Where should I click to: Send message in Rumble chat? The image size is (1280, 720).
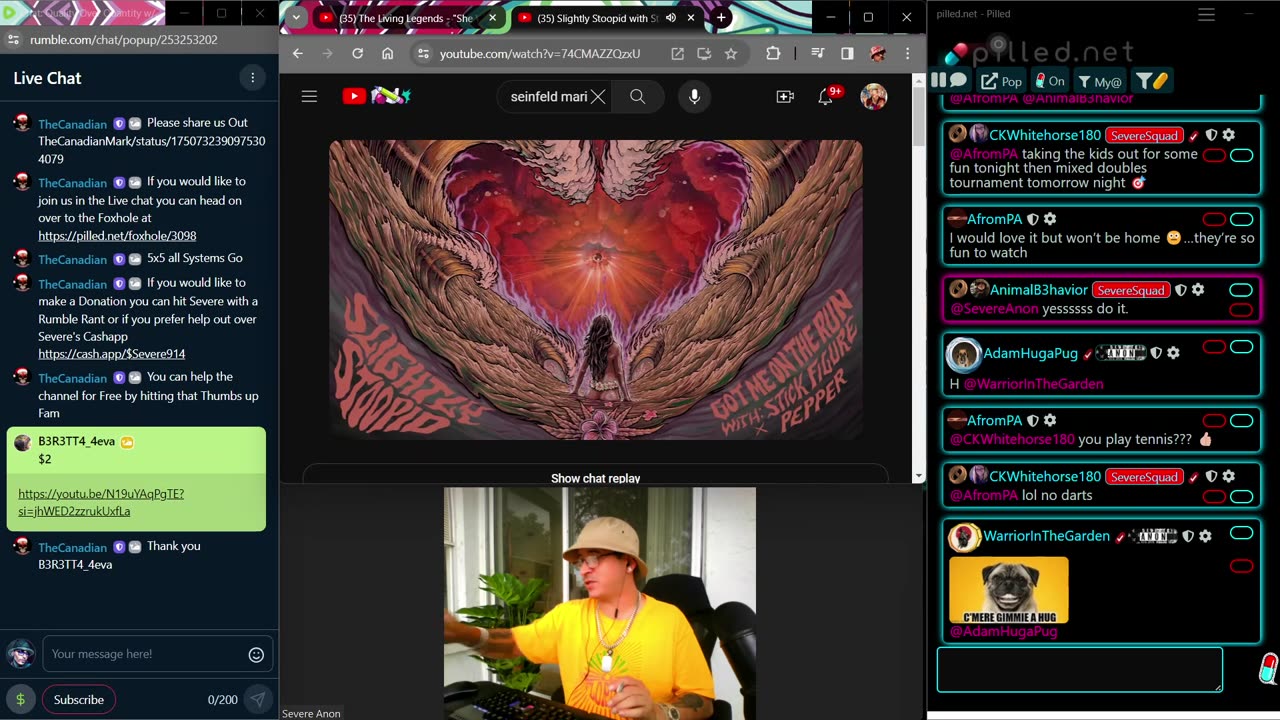[x=258, y=700]
